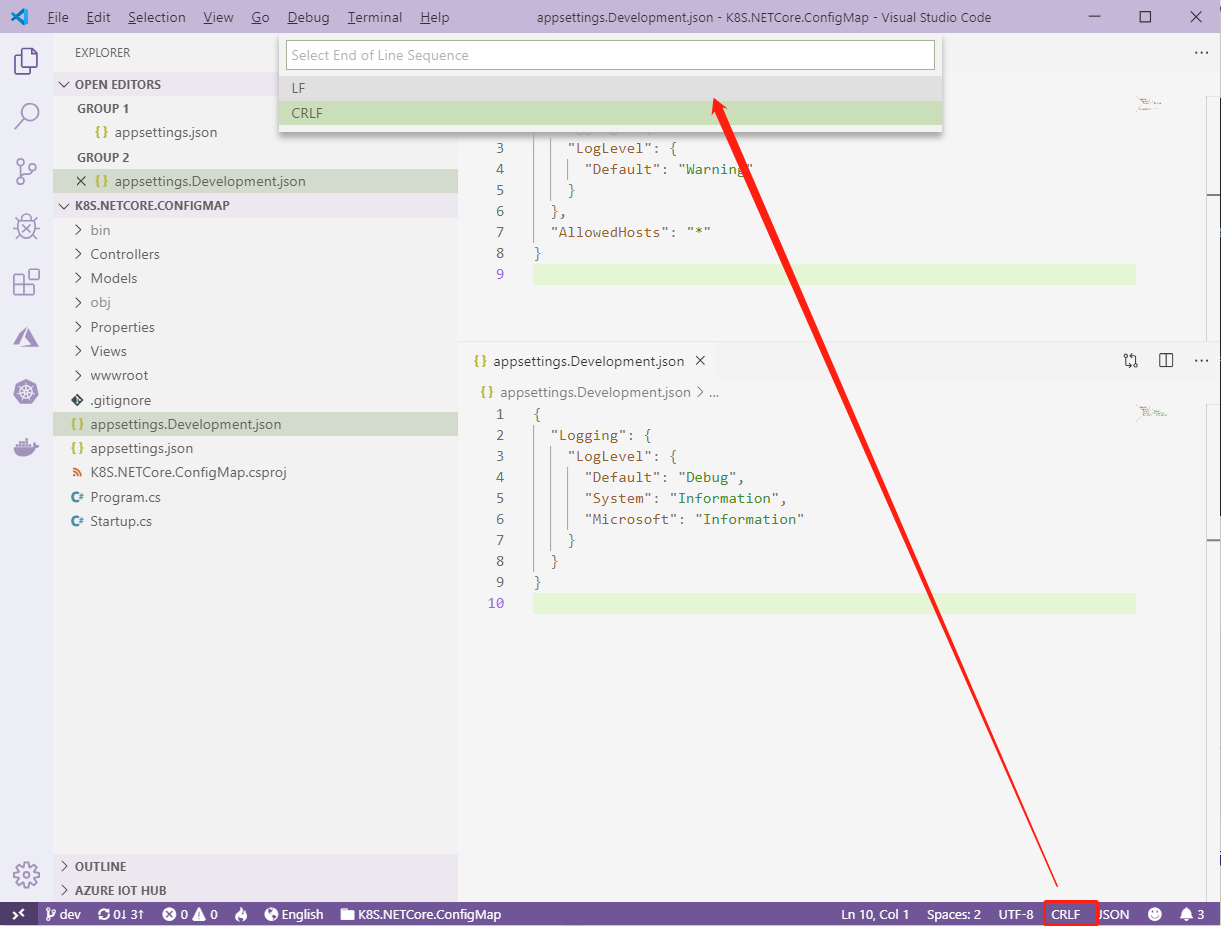Image resolution: width=1221 pixels, height=926 pixels.
Task: Close appsettings.Development.json in Open Editors list
Action: coord(81,181)
